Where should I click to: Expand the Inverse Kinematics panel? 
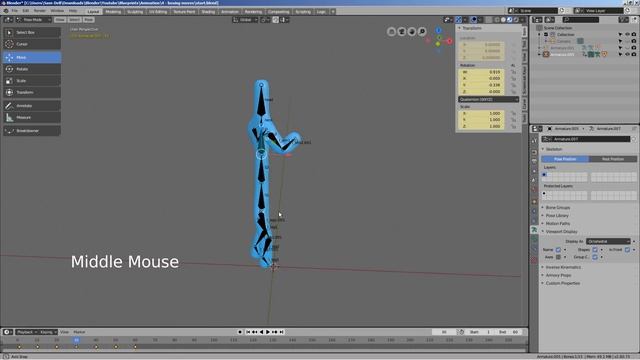563,267
